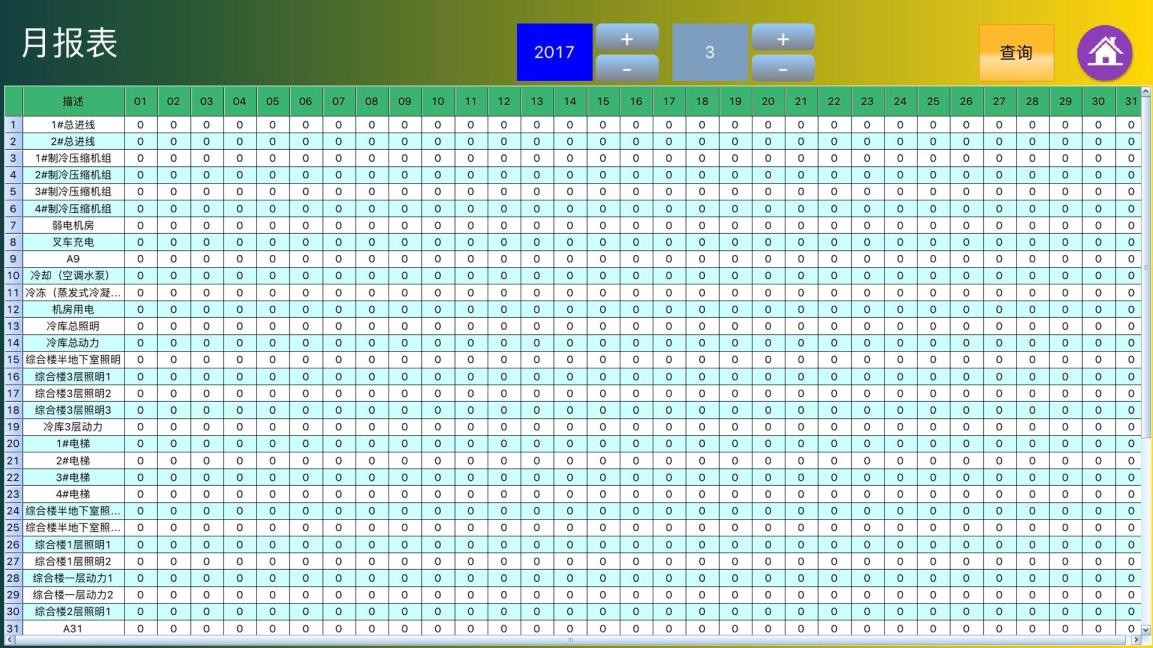
Task: Click row number 15 header
Action: pos(13,360)
